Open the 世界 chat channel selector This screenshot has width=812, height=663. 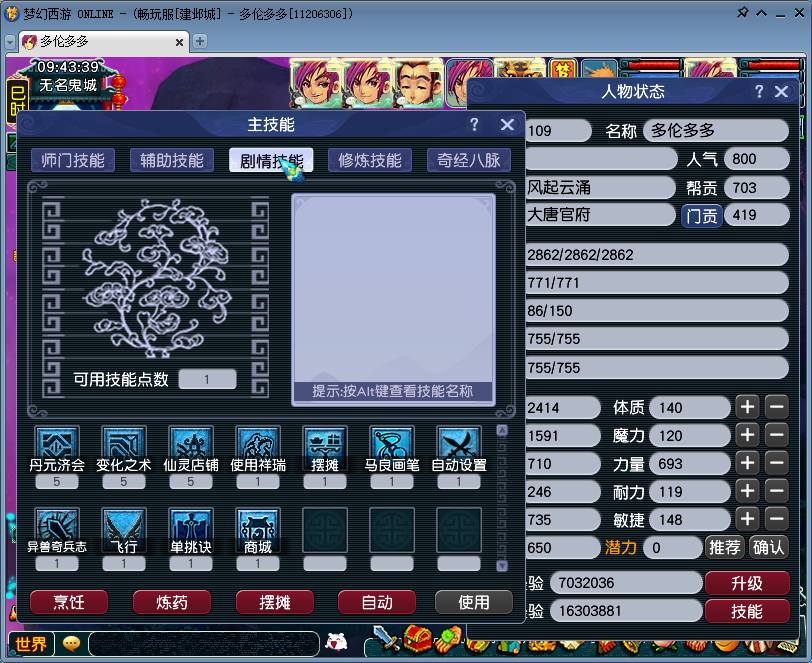tap(31, 644)
